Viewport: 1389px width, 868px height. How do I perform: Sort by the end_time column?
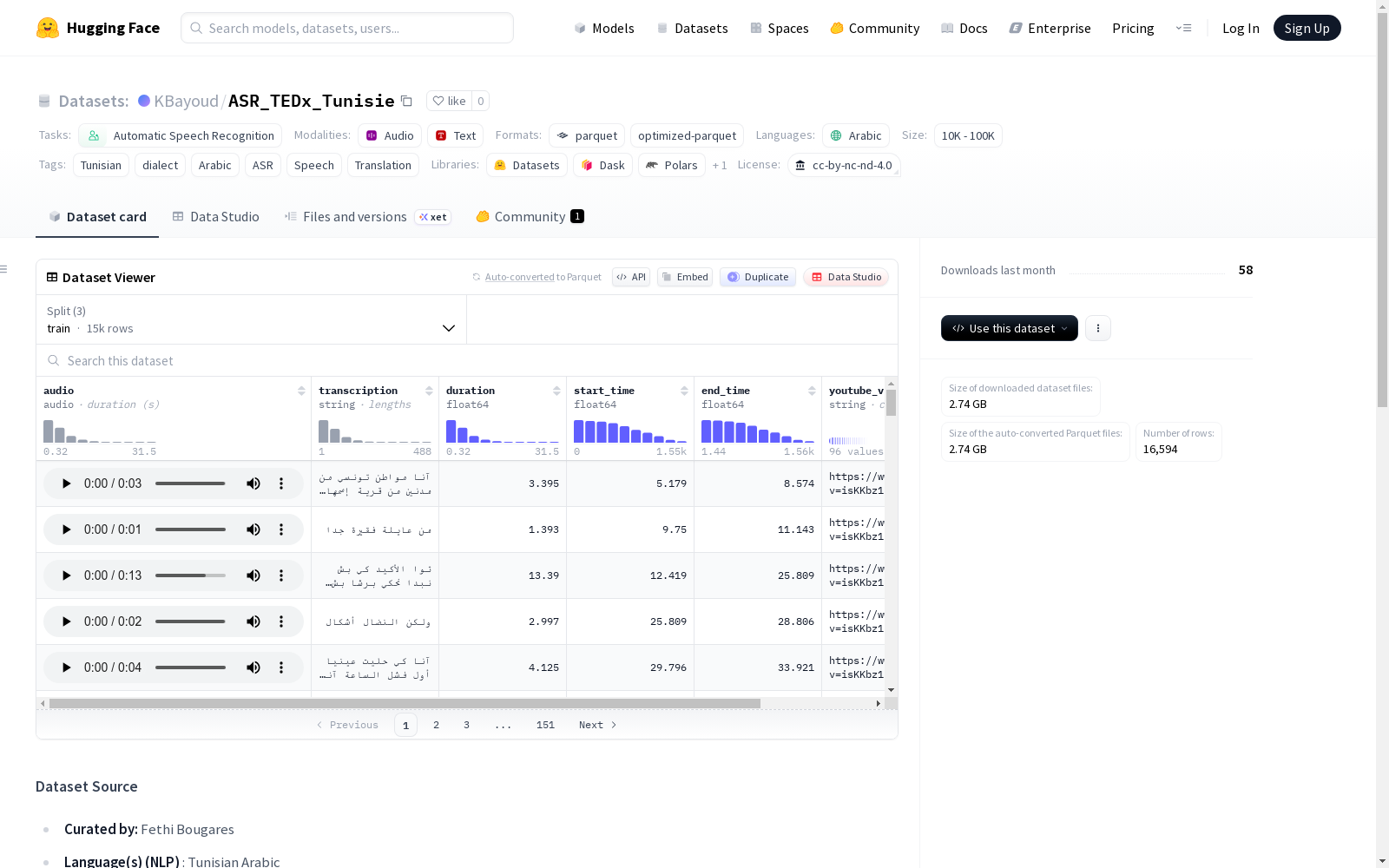point(812,391)
